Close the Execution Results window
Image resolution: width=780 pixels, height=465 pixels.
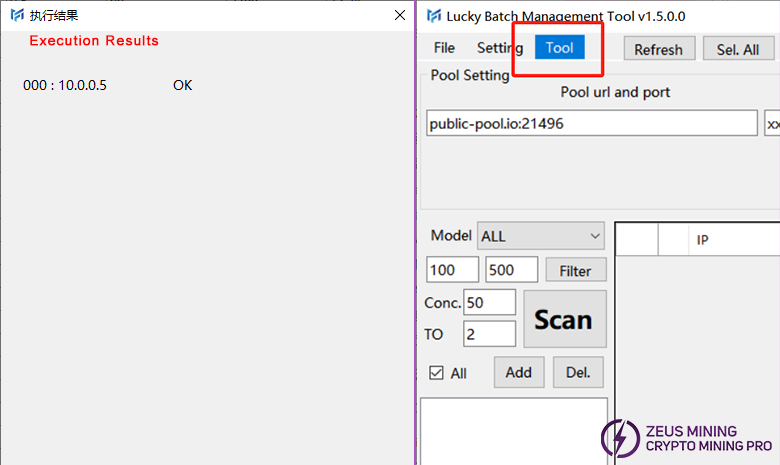pos(399,16)
